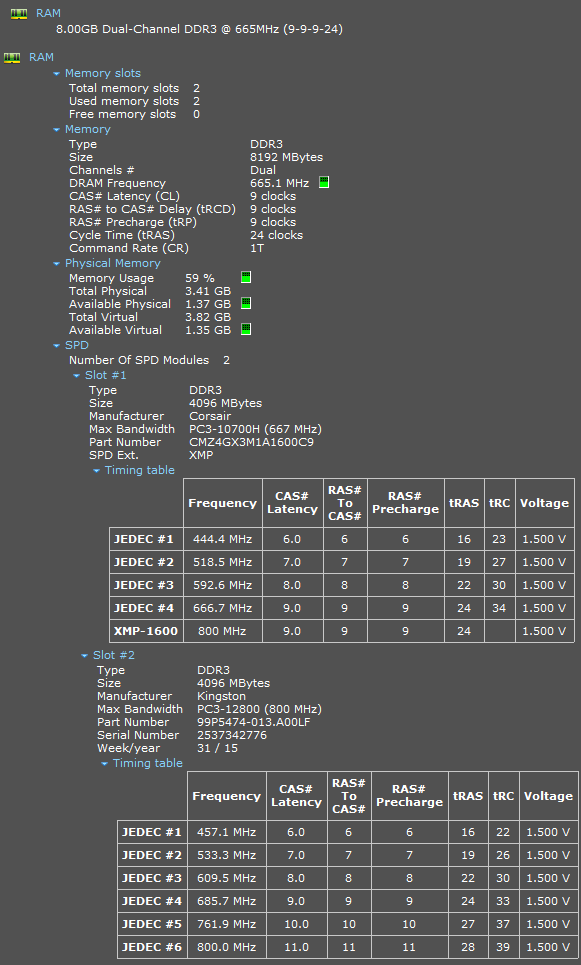The width and height of the screenshot is (581, 965).
Task: Click the RAM section memory-stick icon above Memory slots
Action: pyautogui.click(x=12, y=58)
